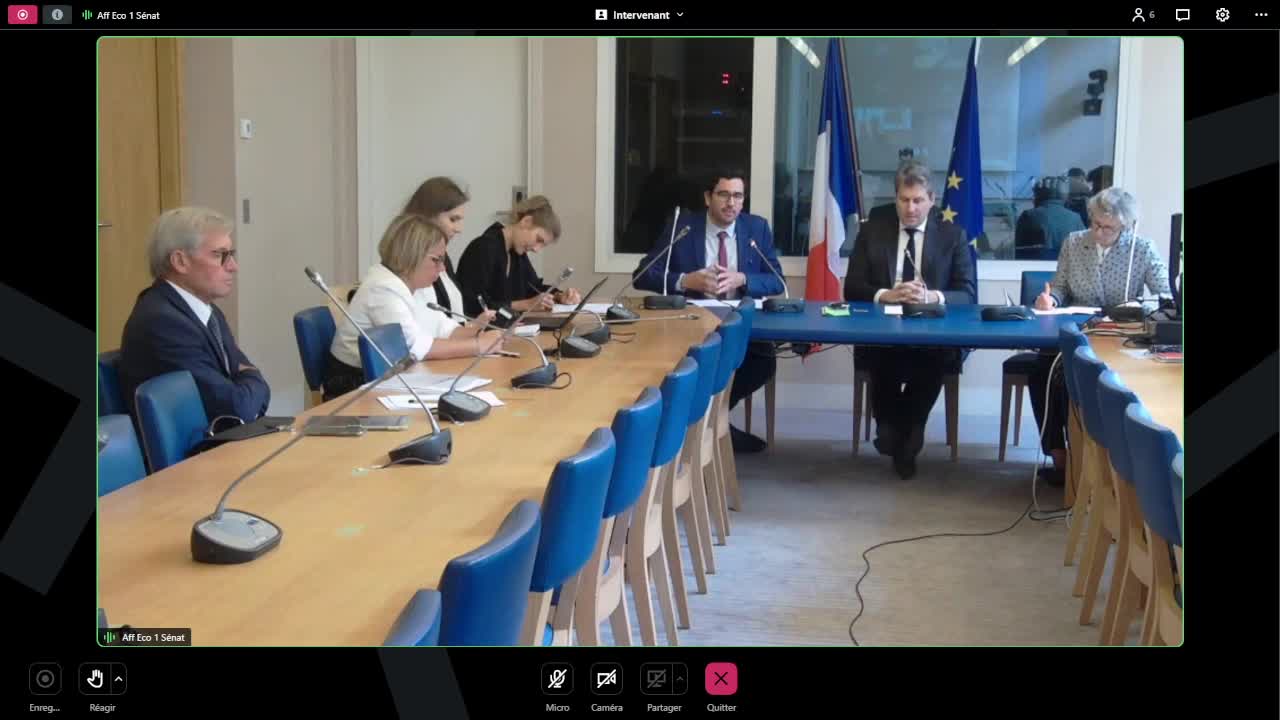This screenshot has height=720, width=1280.
Task: Start screen sharing with Partager
Action: tap(656, 679)
